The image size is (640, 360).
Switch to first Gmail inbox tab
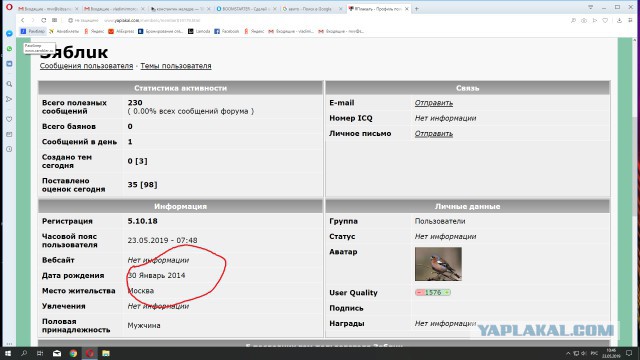tap(48, 9)
